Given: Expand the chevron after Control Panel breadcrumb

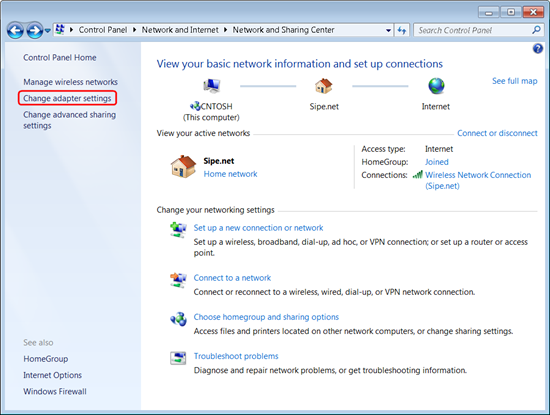Looking at the screenshot, I should pyautogui.click(x=134, y=30).
